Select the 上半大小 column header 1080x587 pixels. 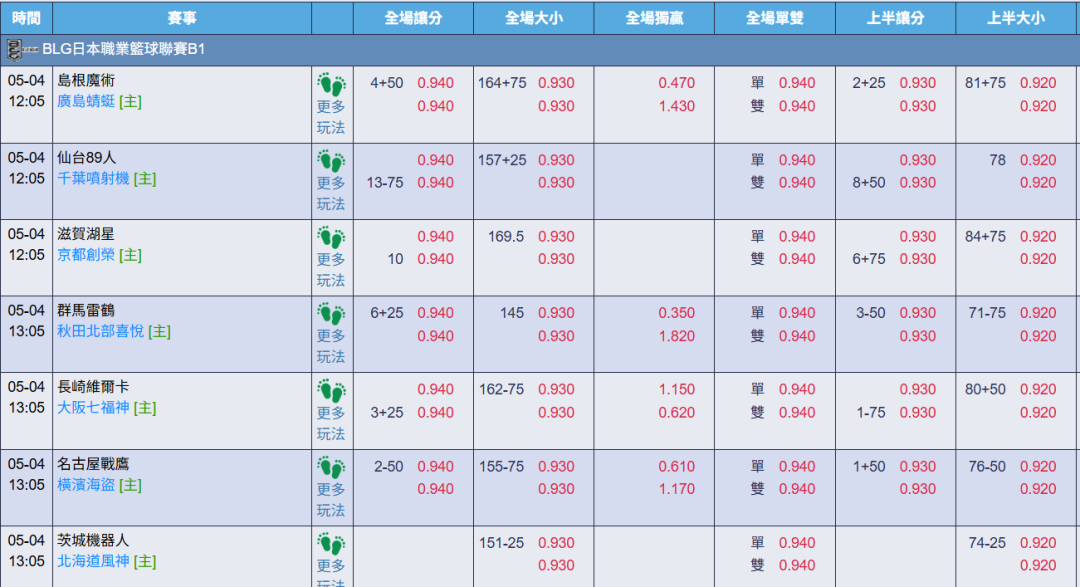[1015, 18]
